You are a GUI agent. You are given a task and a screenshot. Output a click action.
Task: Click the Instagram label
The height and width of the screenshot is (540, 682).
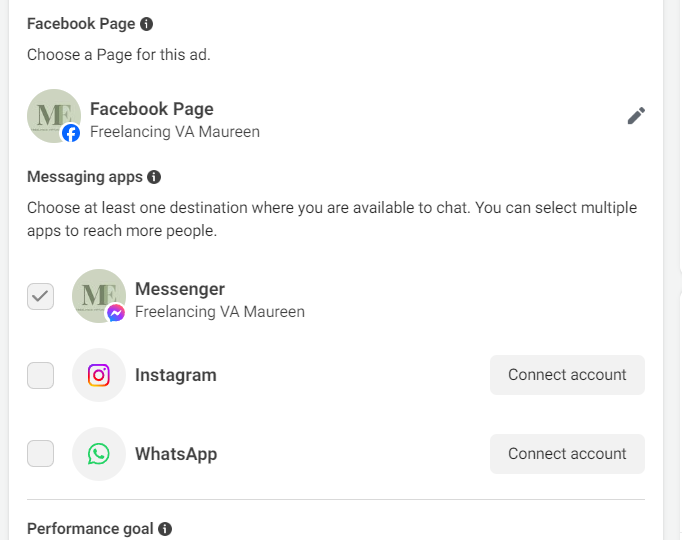click(176, 375)
